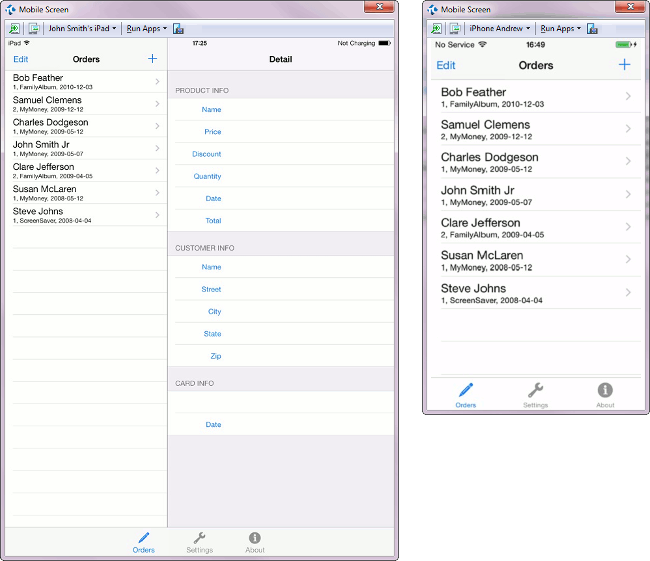This screenshot has width=650, height=561.
Task: Expand Charles Dodgeson chevron on iPhone
Action: (x=628, y=161)
